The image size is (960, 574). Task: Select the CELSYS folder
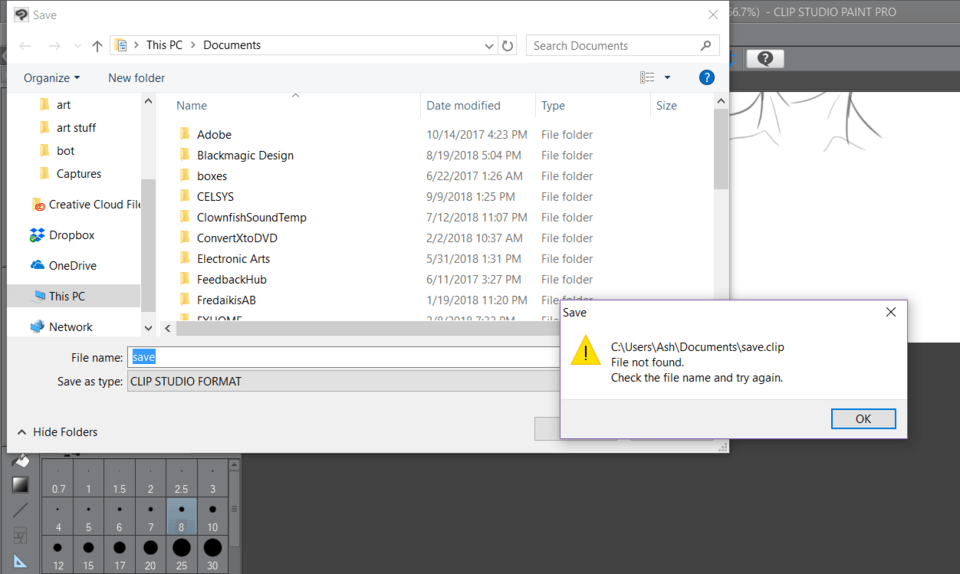[215, 197]
